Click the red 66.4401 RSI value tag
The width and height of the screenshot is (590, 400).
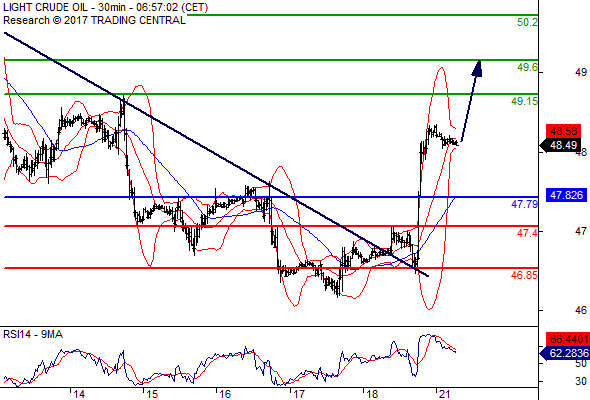568,339
